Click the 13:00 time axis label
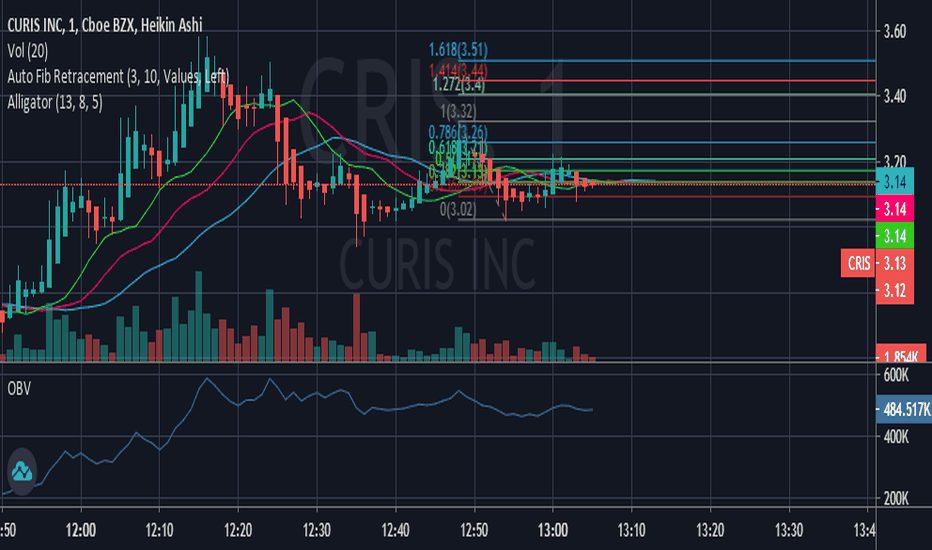Viewport: 932px width, 550px height. coord(553,530)
